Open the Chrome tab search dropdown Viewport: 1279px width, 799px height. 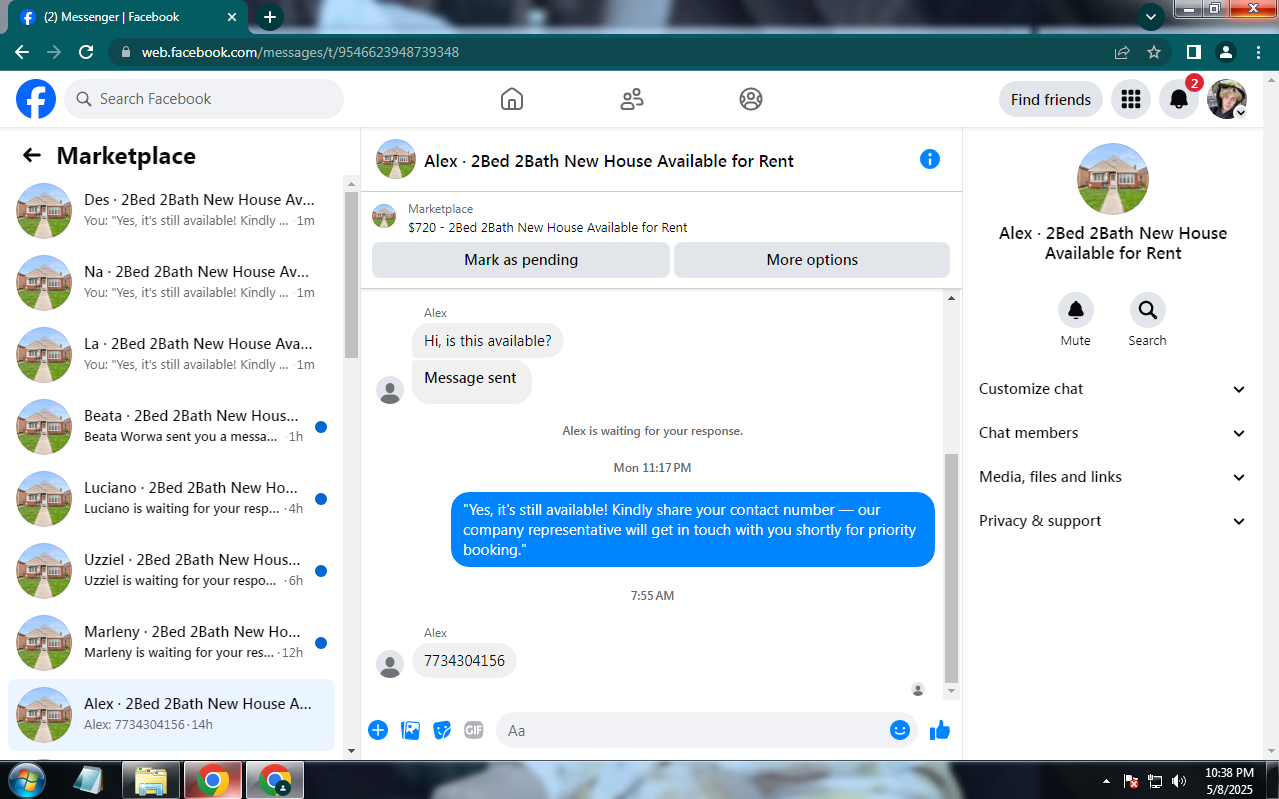point(1151,17)
